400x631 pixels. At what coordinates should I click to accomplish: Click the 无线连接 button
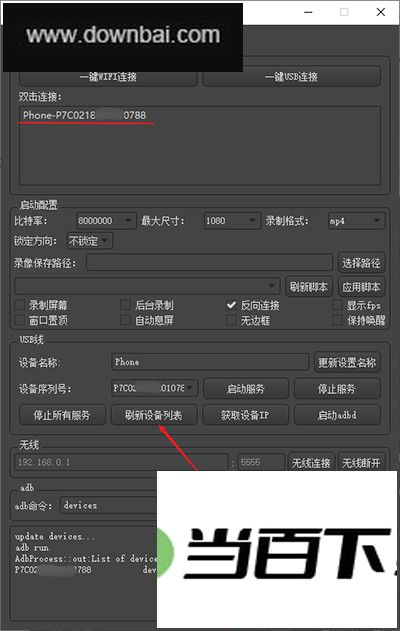pyautogui.click(x=311, y=462)
